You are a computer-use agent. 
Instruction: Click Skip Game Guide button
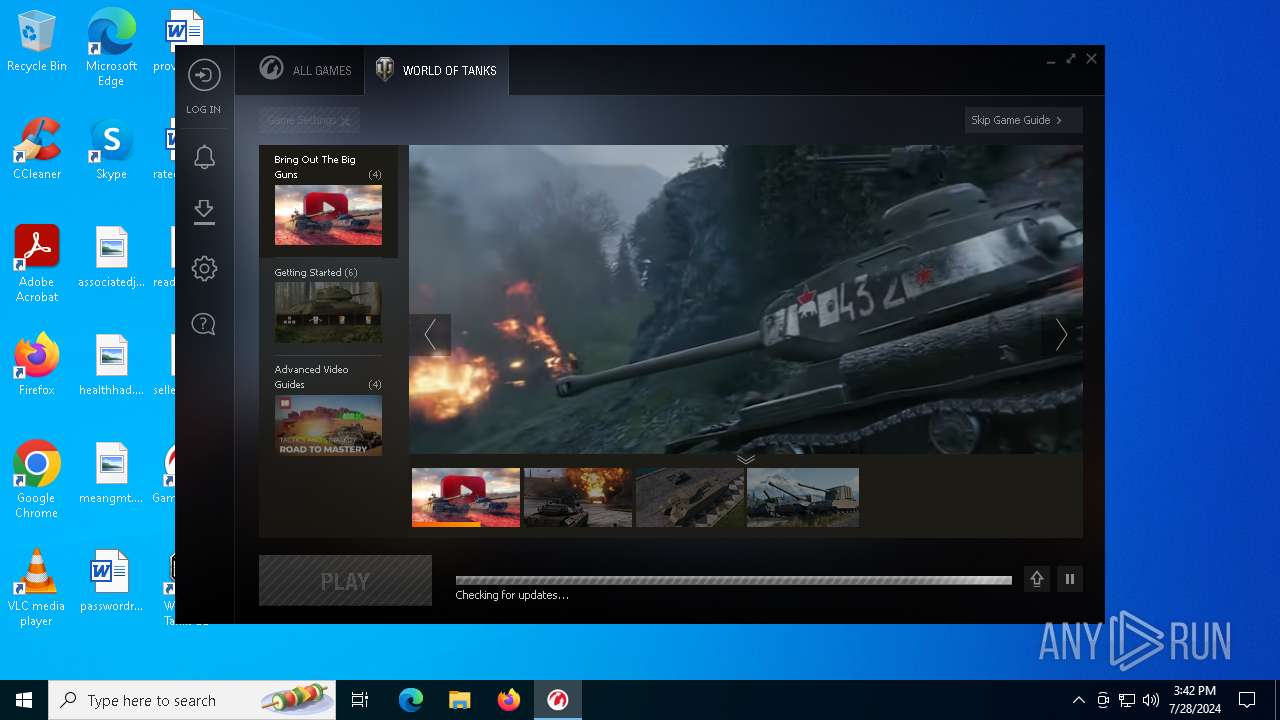pyautogui.click(x=1023, y=120)
